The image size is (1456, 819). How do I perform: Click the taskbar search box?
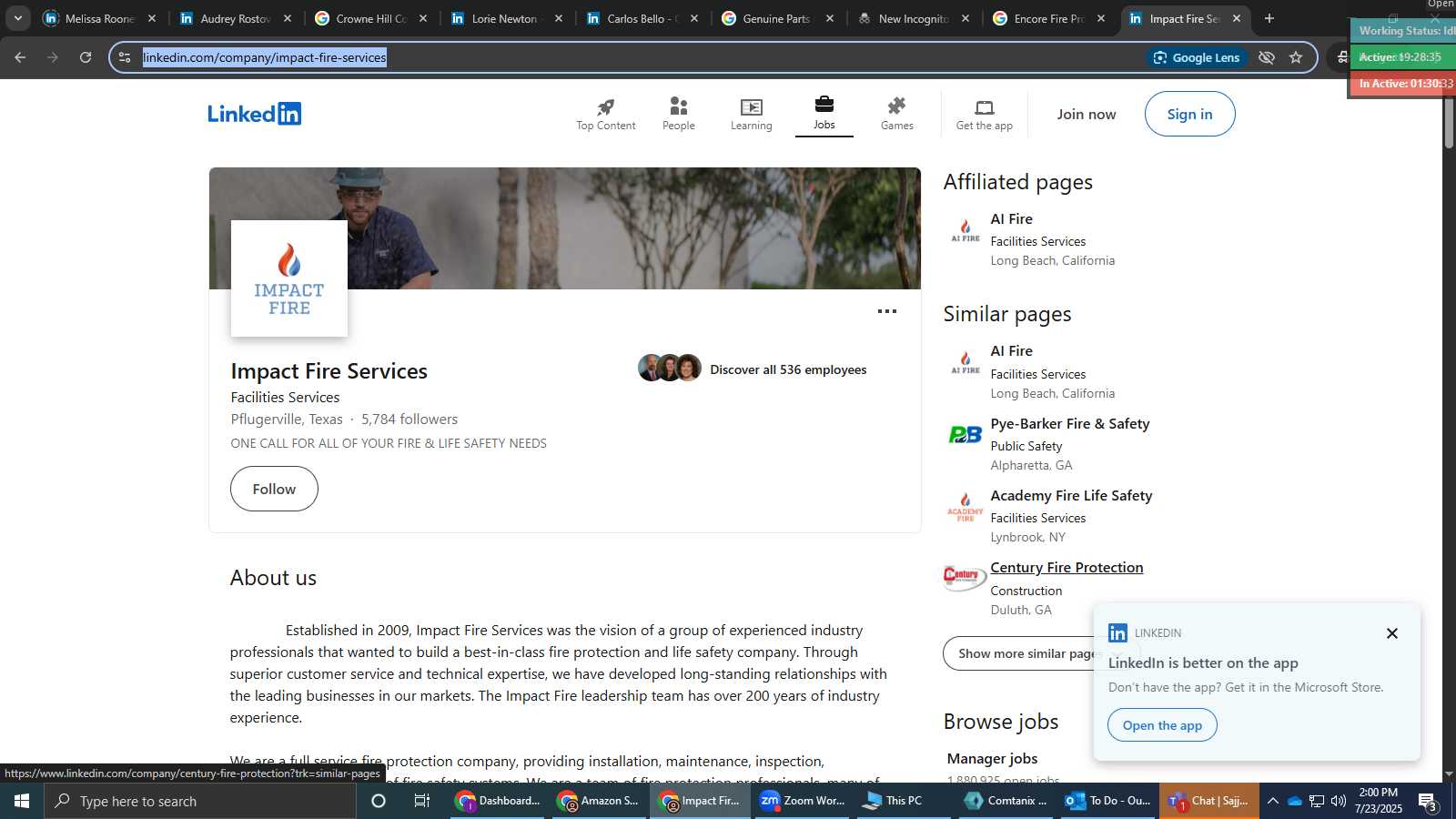200,801
